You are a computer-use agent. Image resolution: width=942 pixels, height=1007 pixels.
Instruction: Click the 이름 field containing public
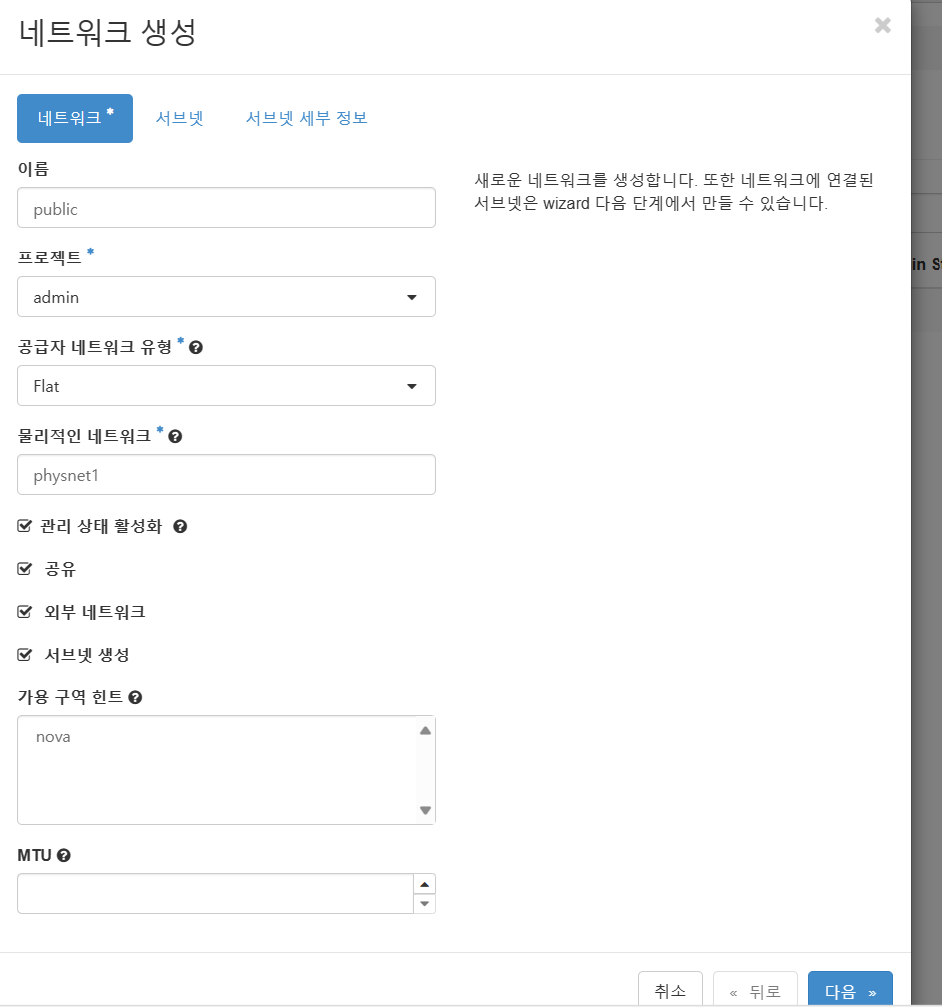pos(226,208)
